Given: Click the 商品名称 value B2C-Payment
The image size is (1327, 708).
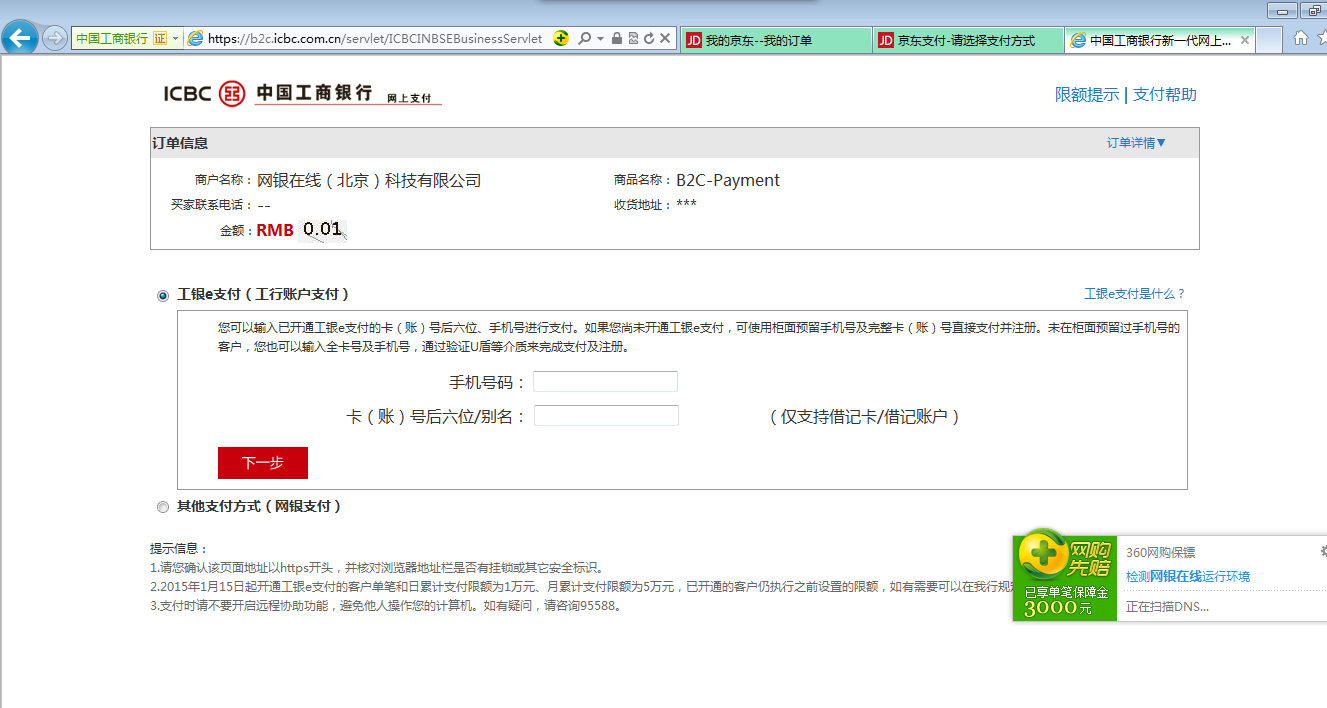Looking at the screenshot, I should (728, 181).
